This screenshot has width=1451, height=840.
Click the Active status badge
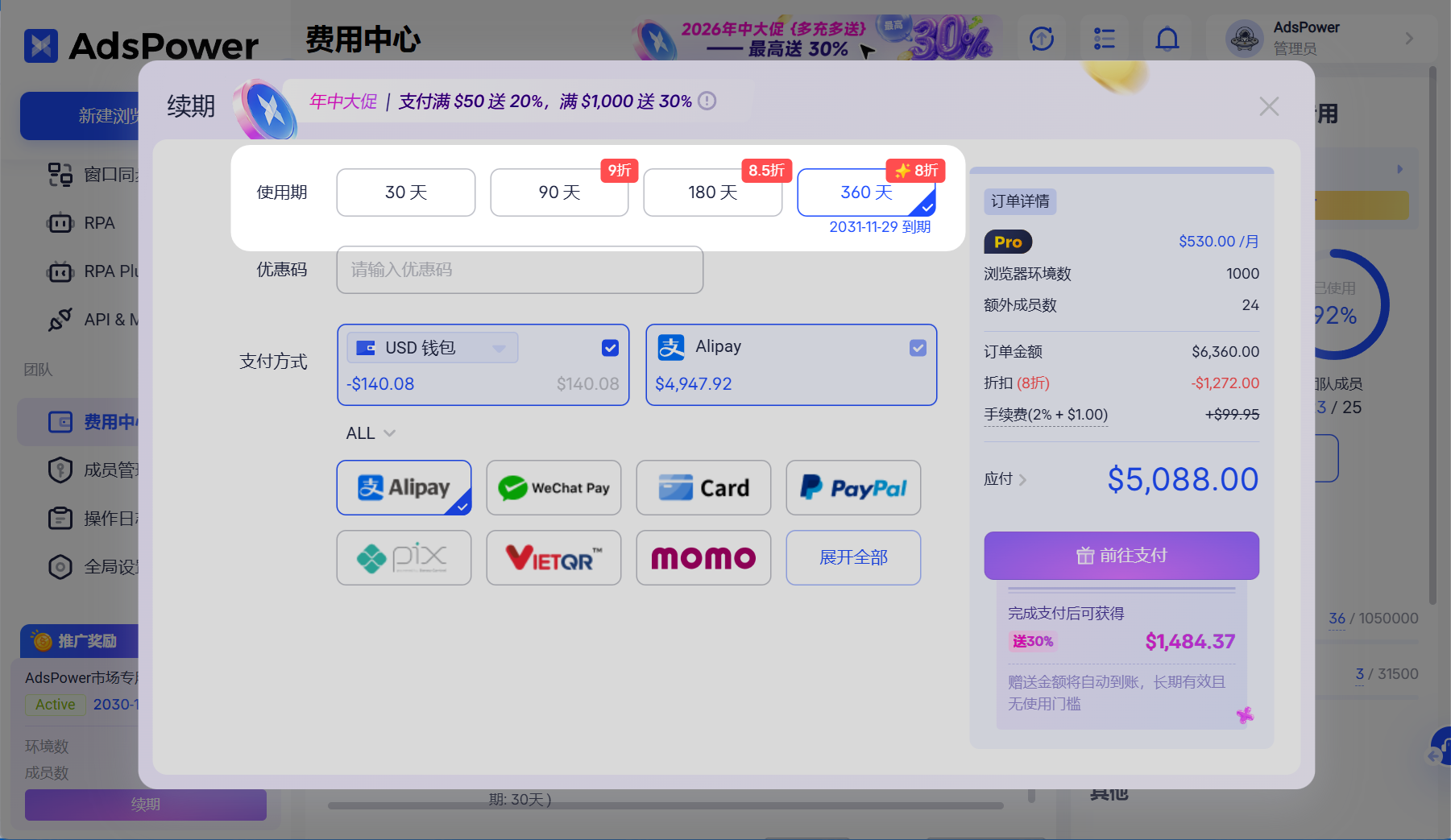click(x=55, y=705)
